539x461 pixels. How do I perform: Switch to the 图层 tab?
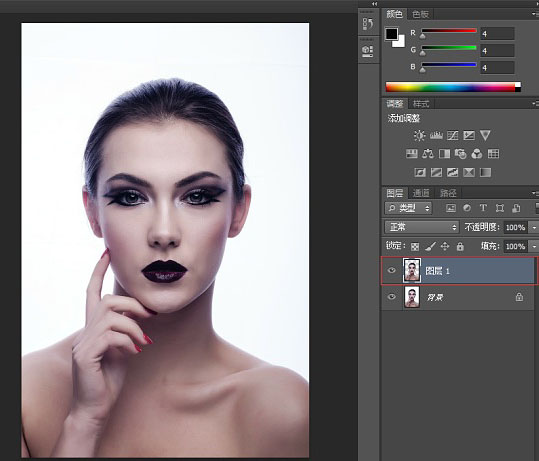[394, 193]
